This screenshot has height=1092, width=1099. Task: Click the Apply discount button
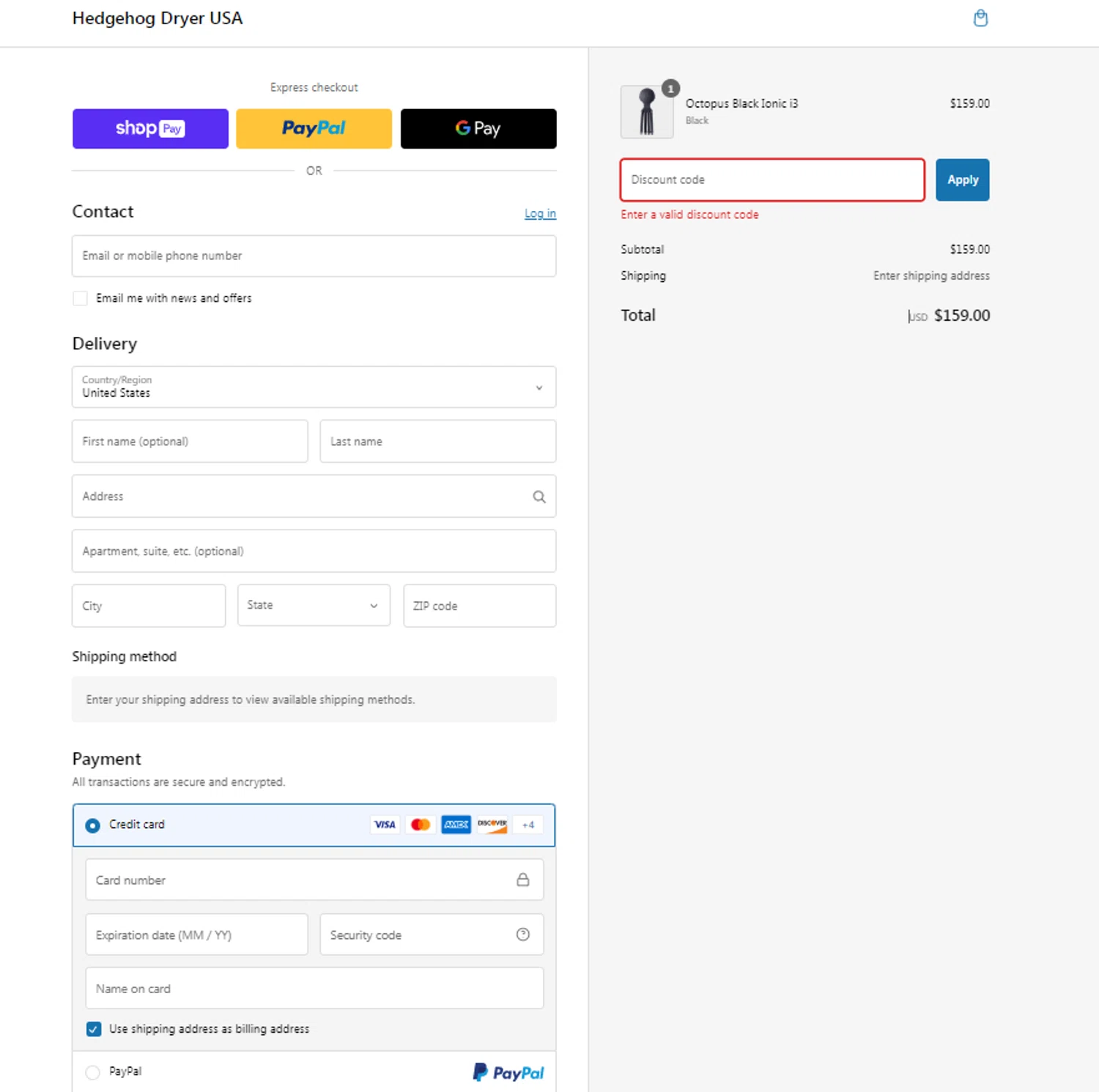(962, 180)
